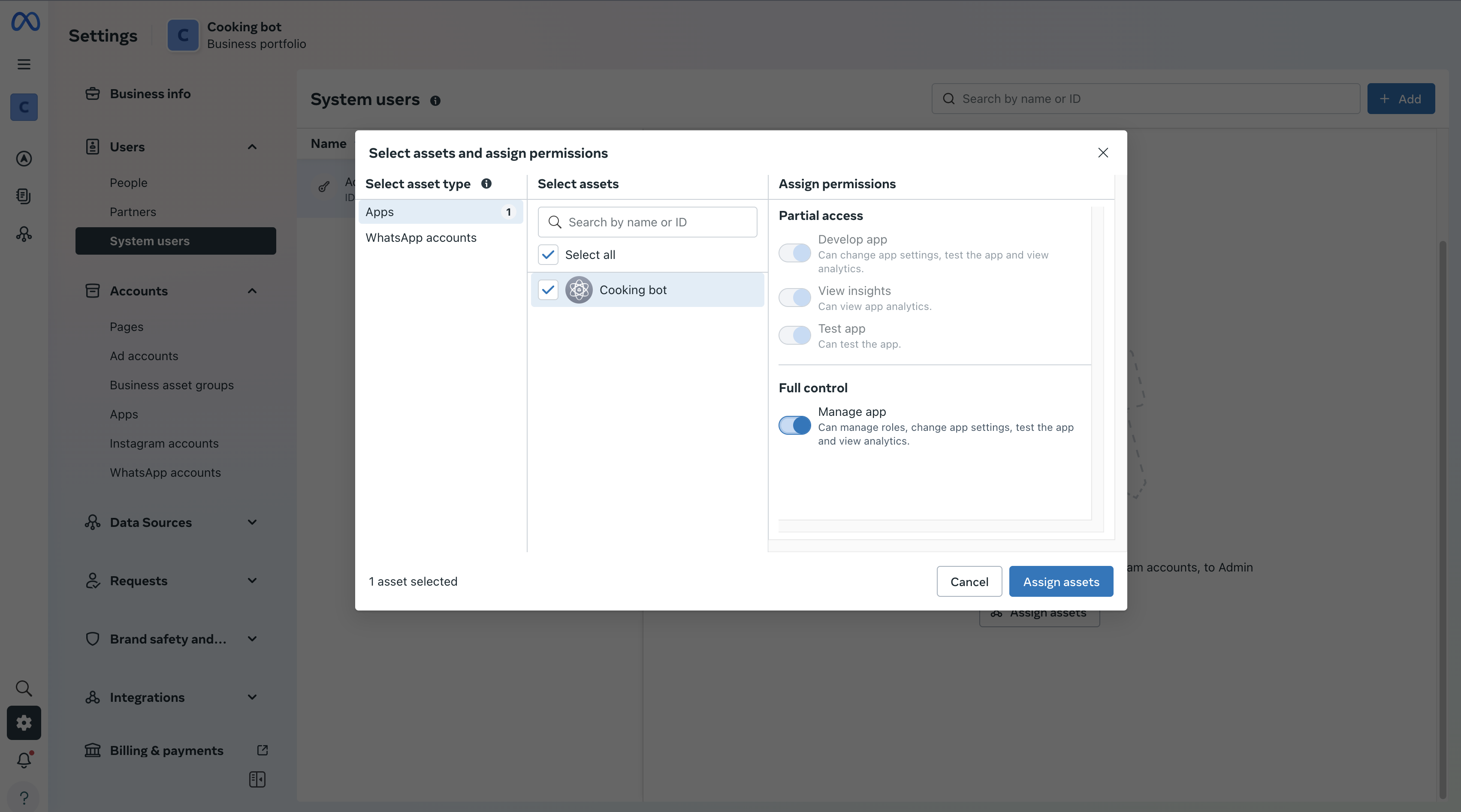Click the key icon in system user row

[x=324, y=186]
